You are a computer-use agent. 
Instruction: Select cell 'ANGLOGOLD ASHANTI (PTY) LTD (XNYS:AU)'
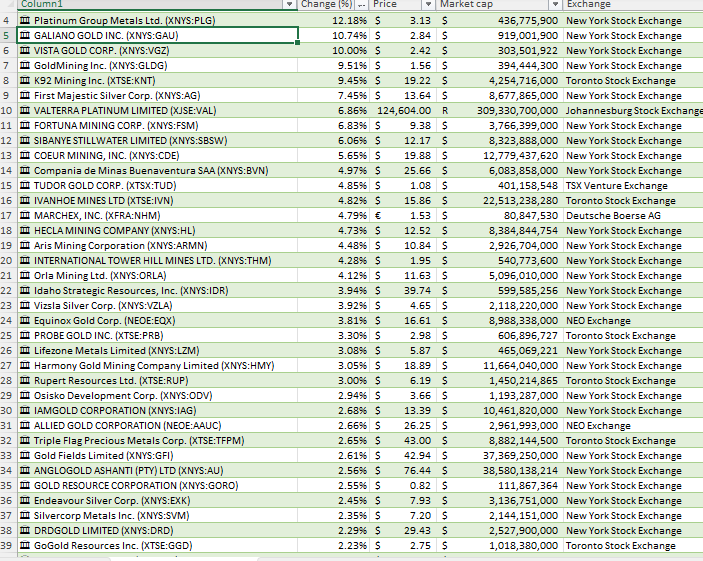157,470
